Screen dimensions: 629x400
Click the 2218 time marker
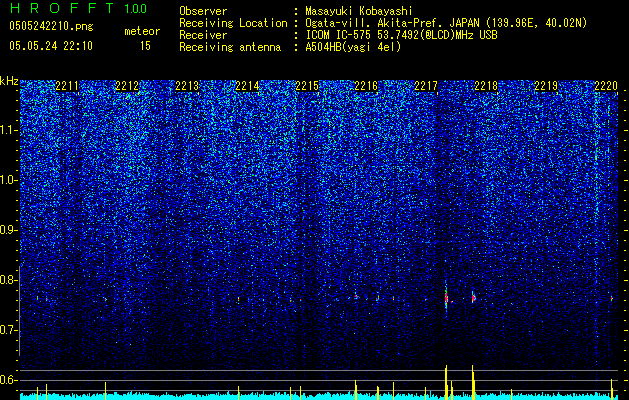(486, 86)
